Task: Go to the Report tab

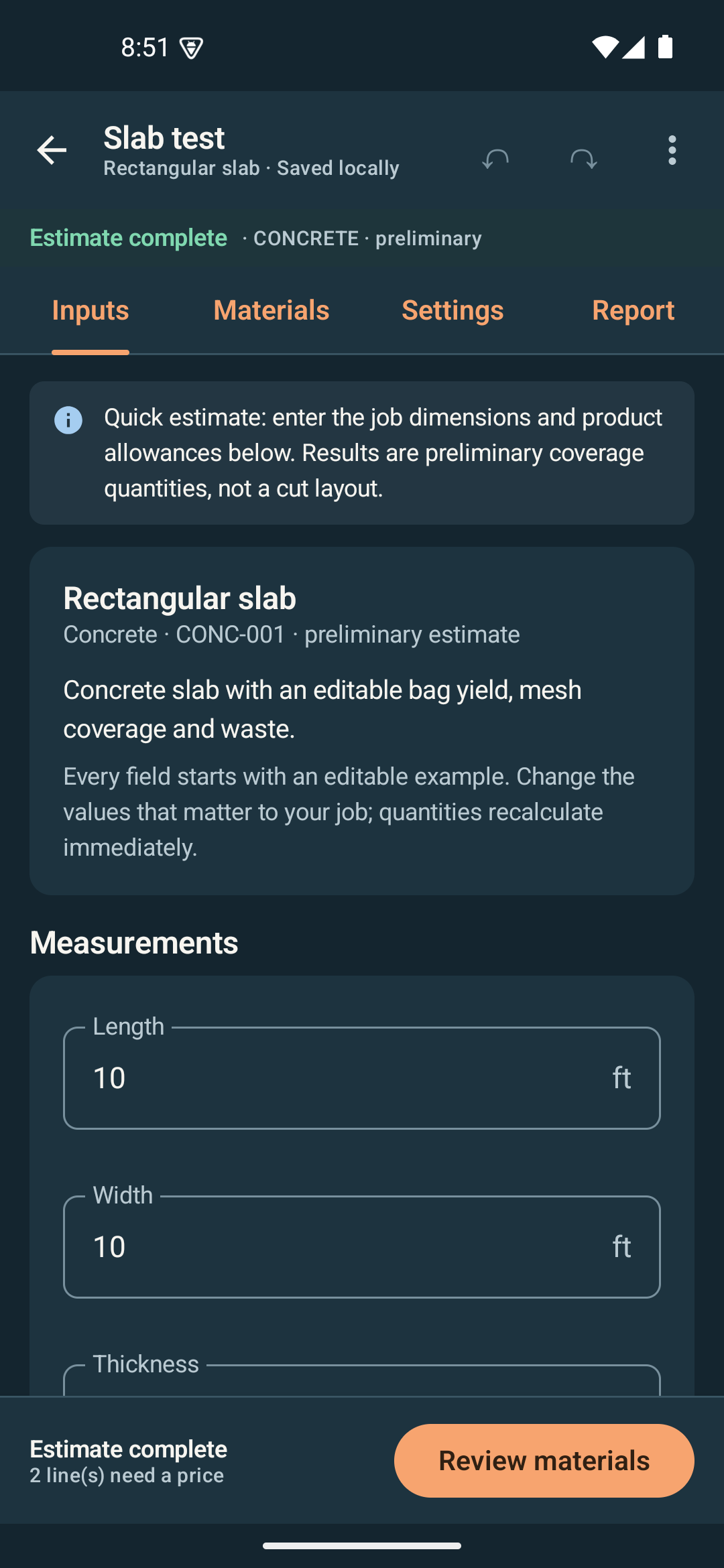Action: 633,310
